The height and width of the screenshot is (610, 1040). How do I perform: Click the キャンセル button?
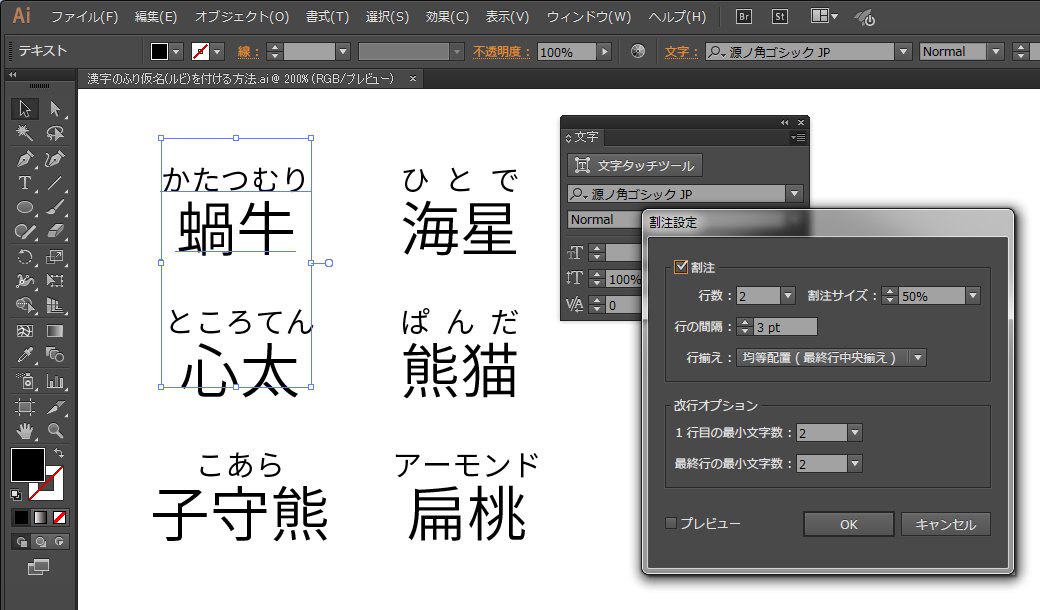click(x=946, y=524)
